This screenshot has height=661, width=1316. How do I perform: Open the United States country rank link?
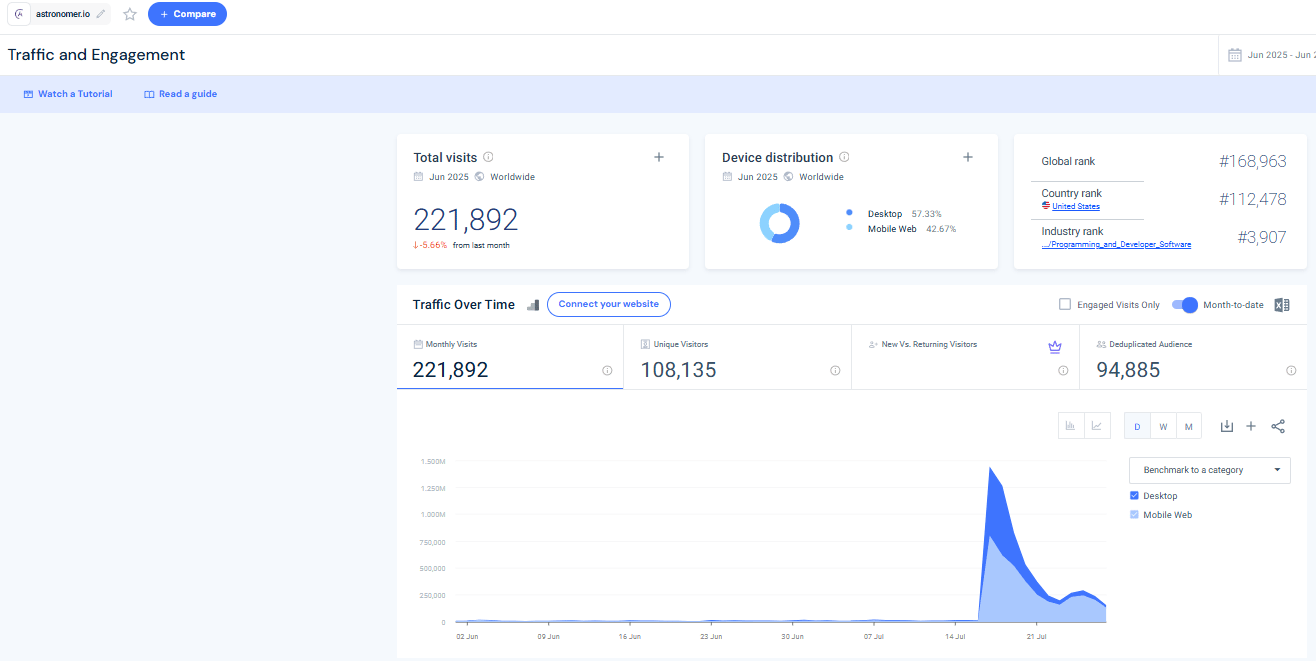(x=1076, y=207)
